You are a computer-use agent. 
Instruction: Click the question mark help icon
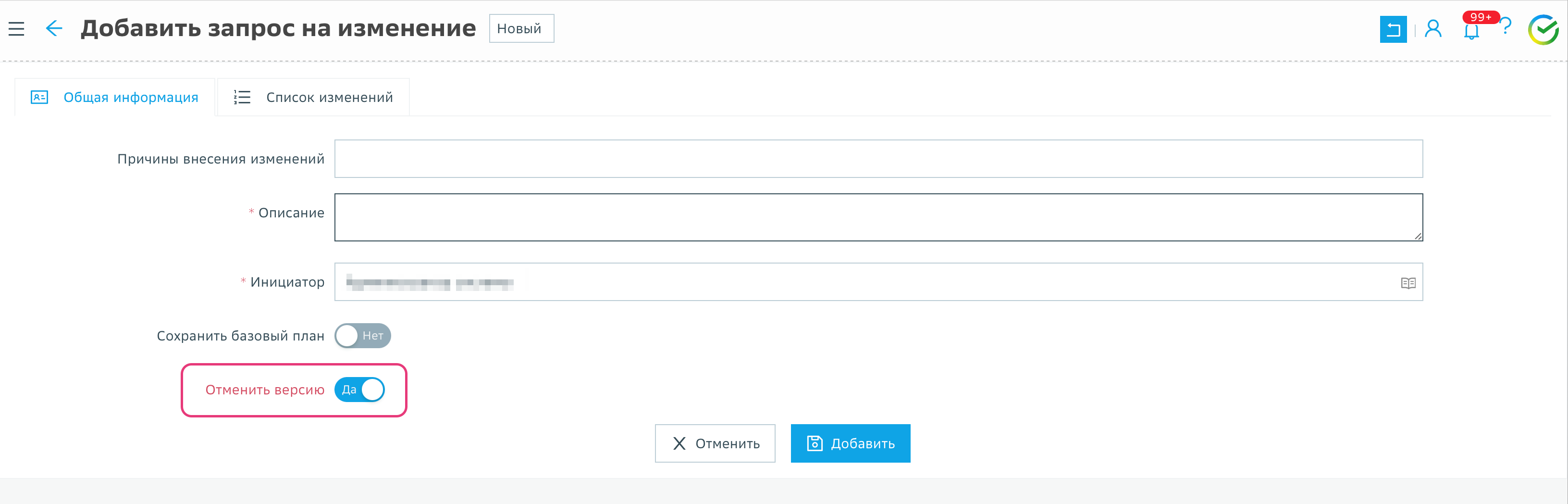coord(1506,27)
